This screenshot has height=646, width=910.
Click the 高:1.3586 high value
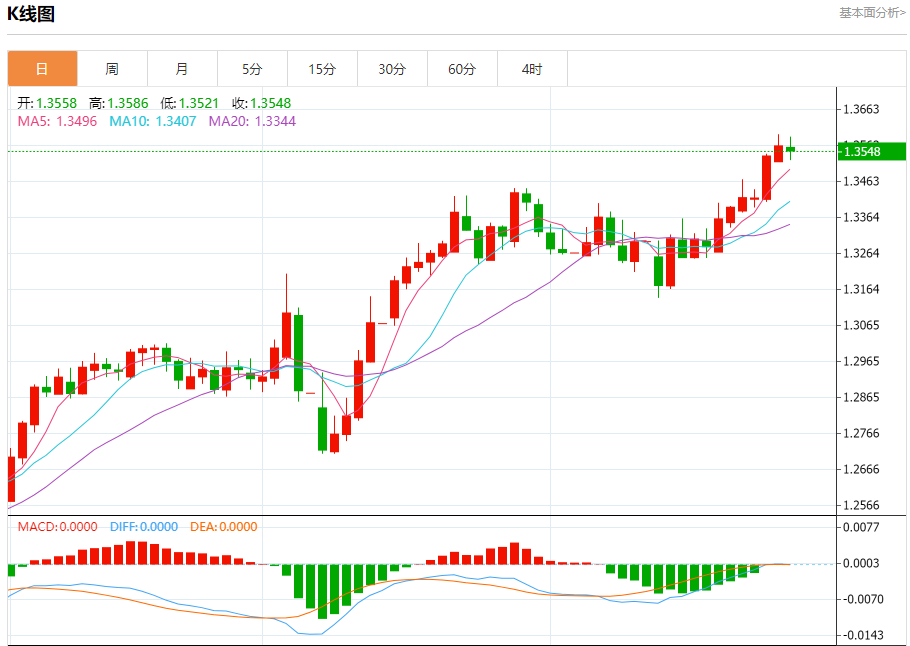119,103
